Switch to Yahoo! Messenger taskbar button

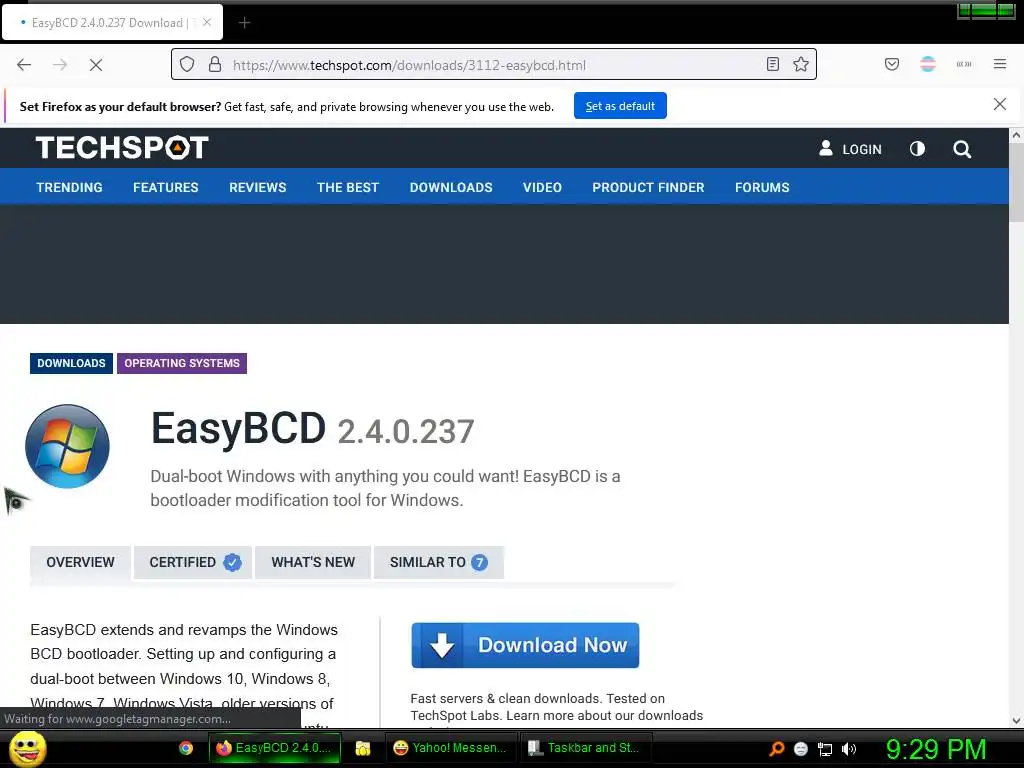pyautogui.click(x=450, y=748)
